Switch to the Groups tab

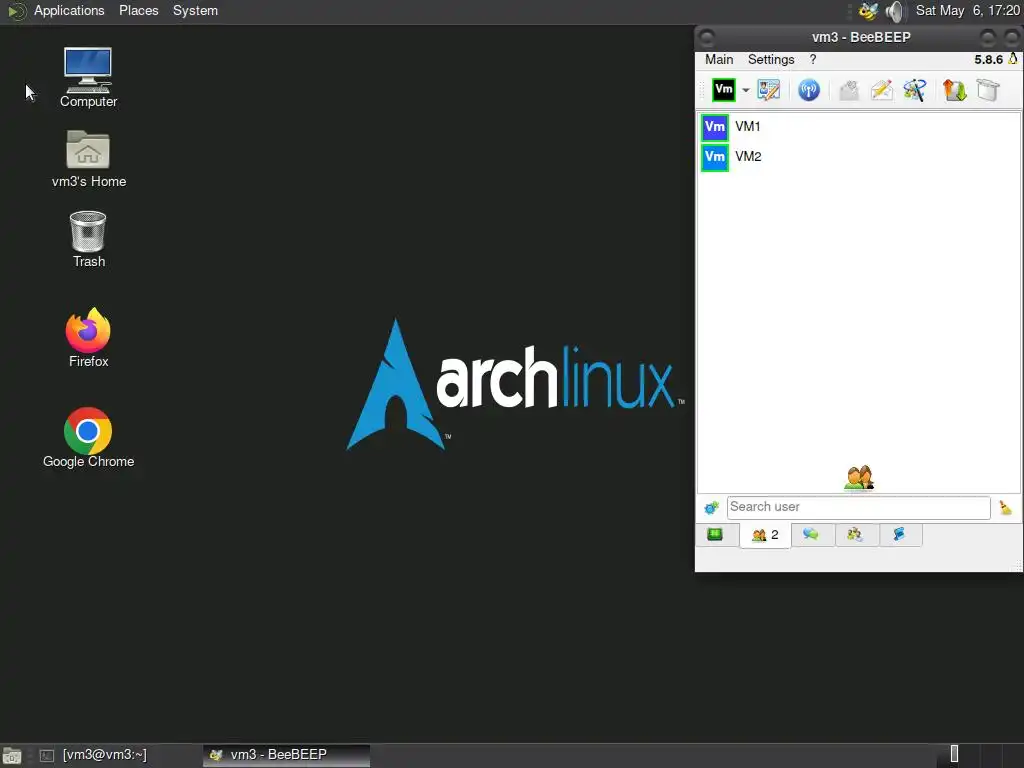coord(856,535)
